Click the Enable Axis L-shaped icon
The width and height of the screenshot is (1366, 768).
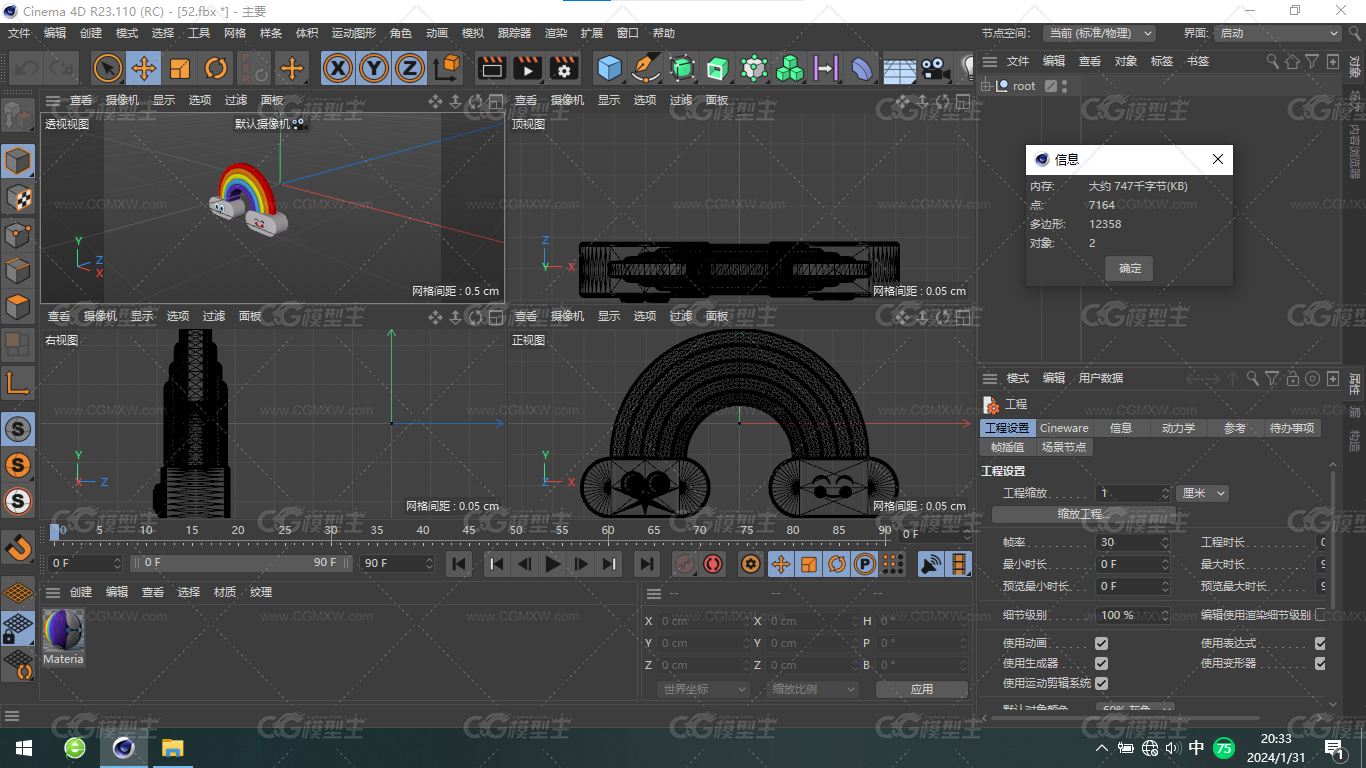point(18,382)
